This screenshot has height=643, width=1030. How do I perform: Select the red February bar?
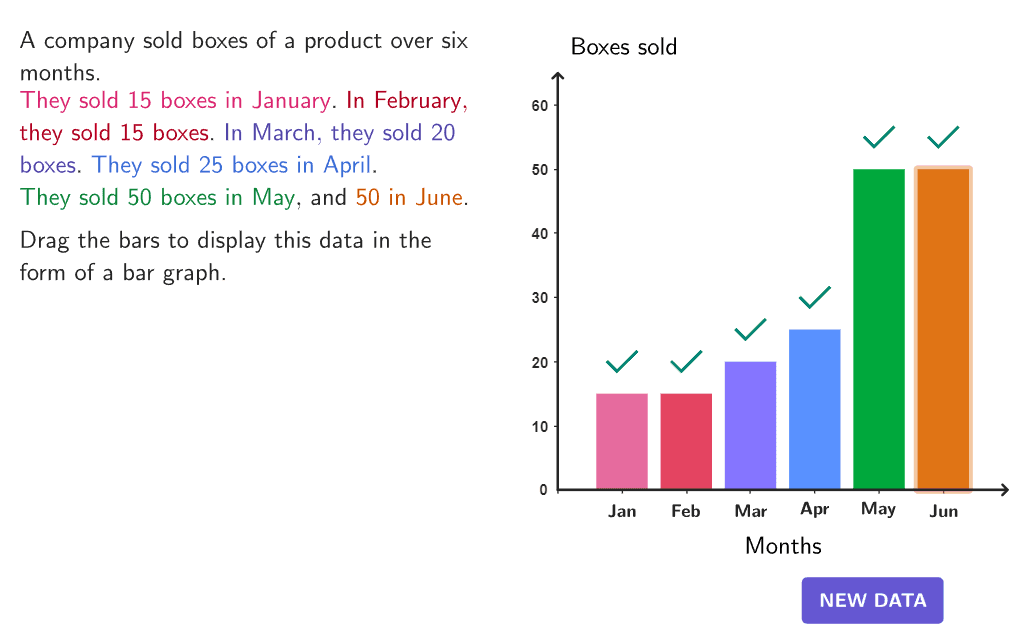click(686, 441)
